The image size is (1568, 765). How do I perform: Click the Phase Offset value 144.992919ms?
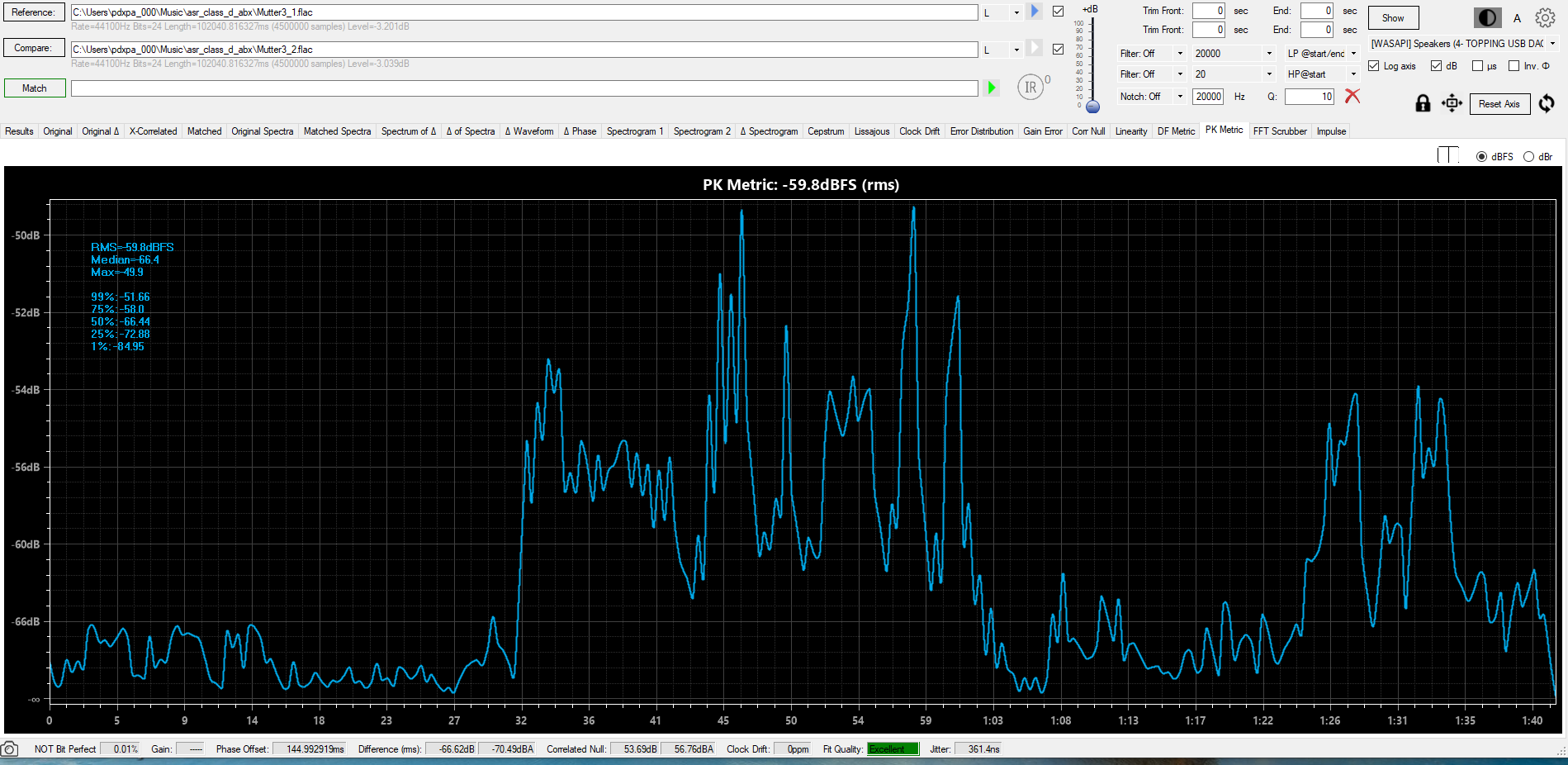[x=310, y=749]
